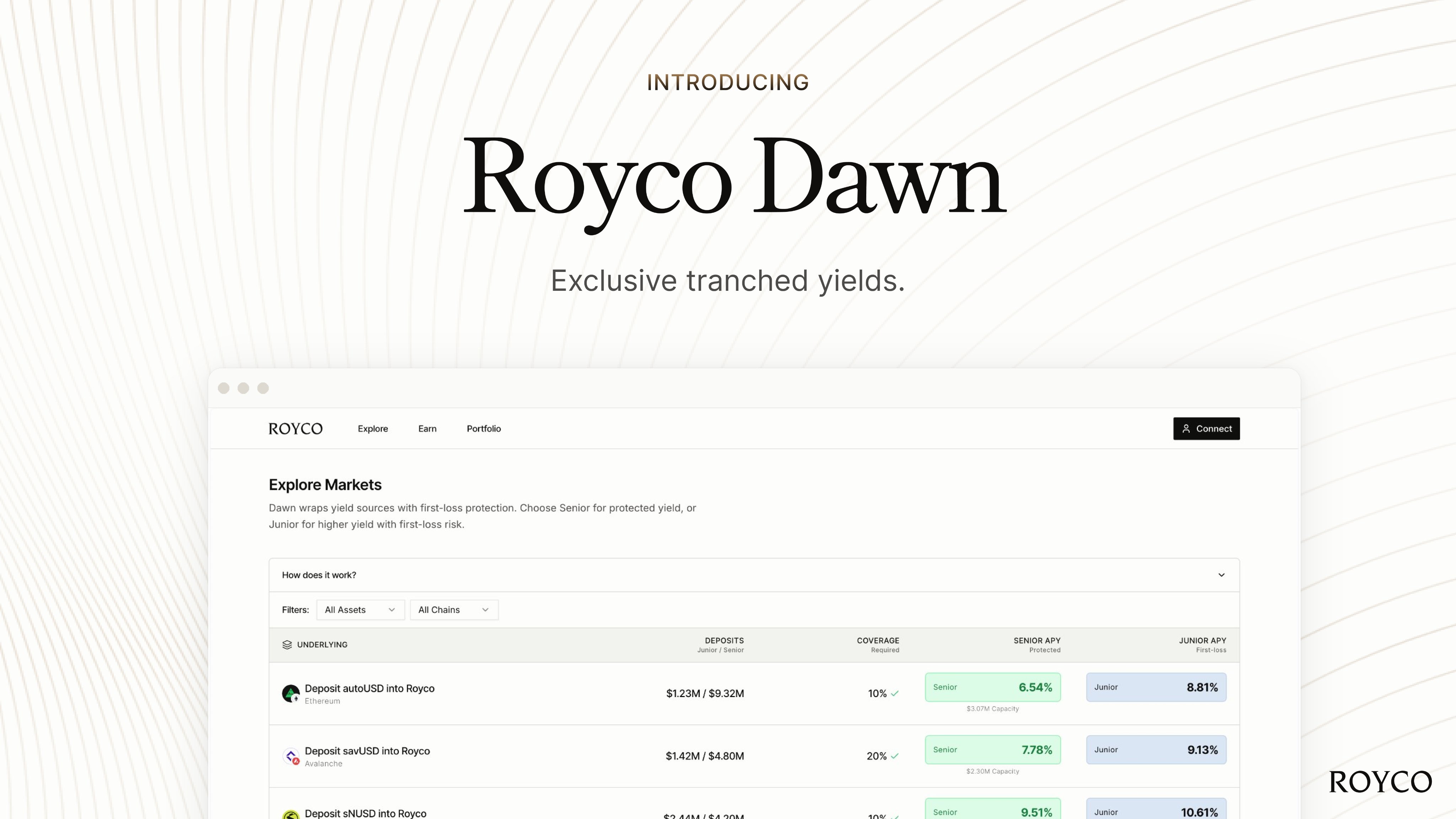The width and height of the screenshot is (1456, 819).
Task: Choose the Junior 9.13% savUSD tranche
Action: (1156, 750)
